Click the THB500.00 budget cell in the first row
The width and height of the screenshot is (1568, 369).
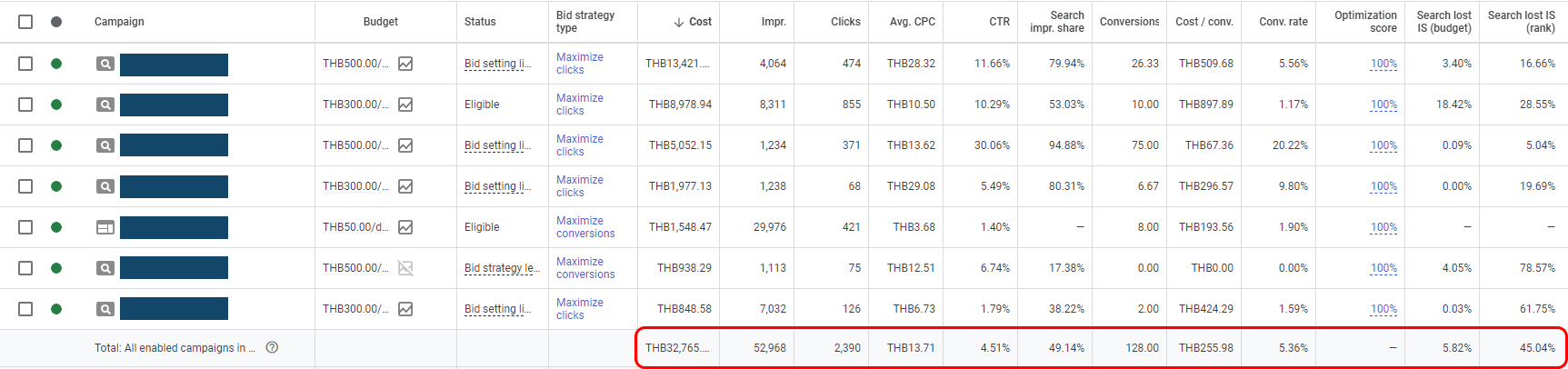point(355,64)
